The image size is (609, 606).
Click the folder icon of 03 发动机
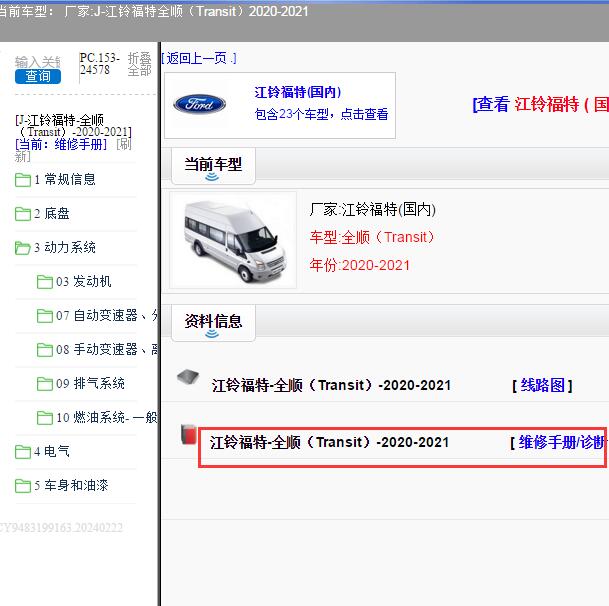coord(45,282)
